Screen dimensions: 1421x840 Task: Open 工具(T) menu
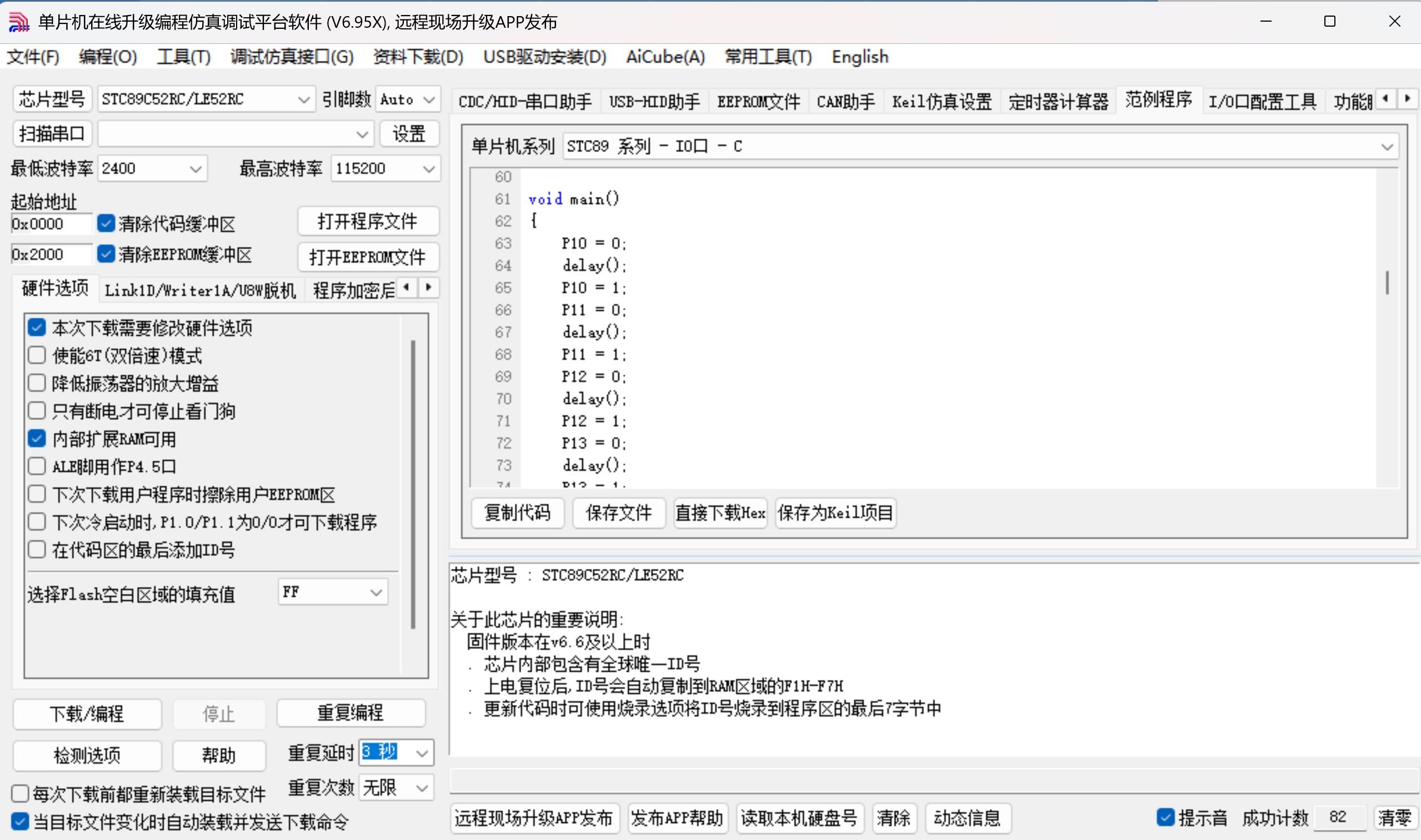pyautogui.click(x=183, y=57)
